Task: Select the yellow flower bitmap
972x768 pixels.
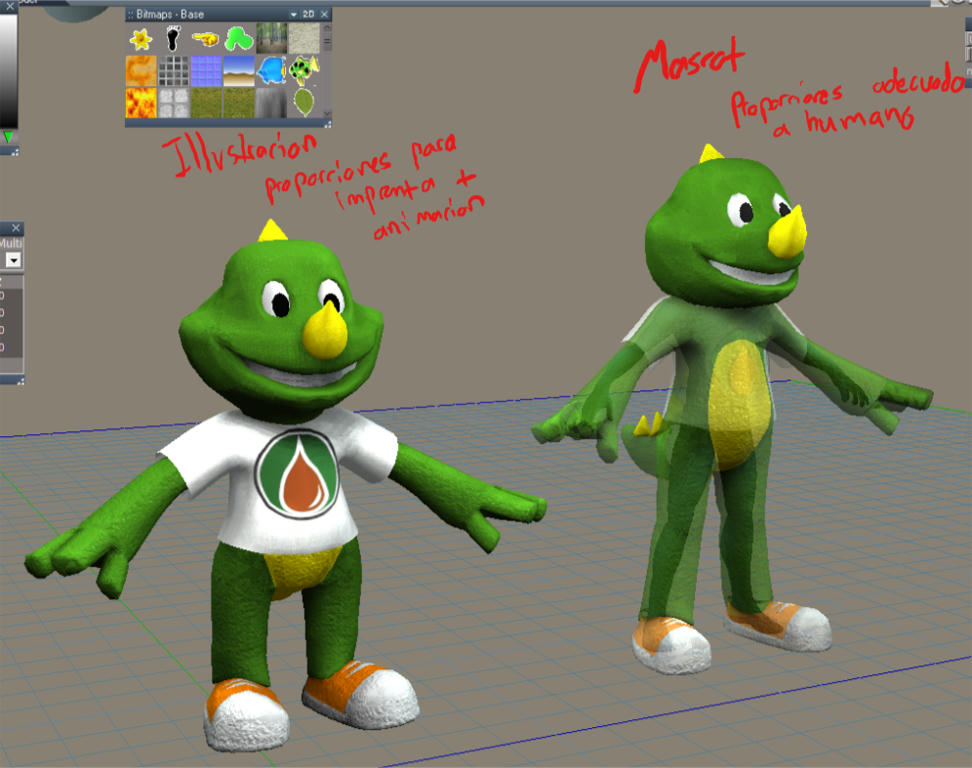Action: click(141, 38)
